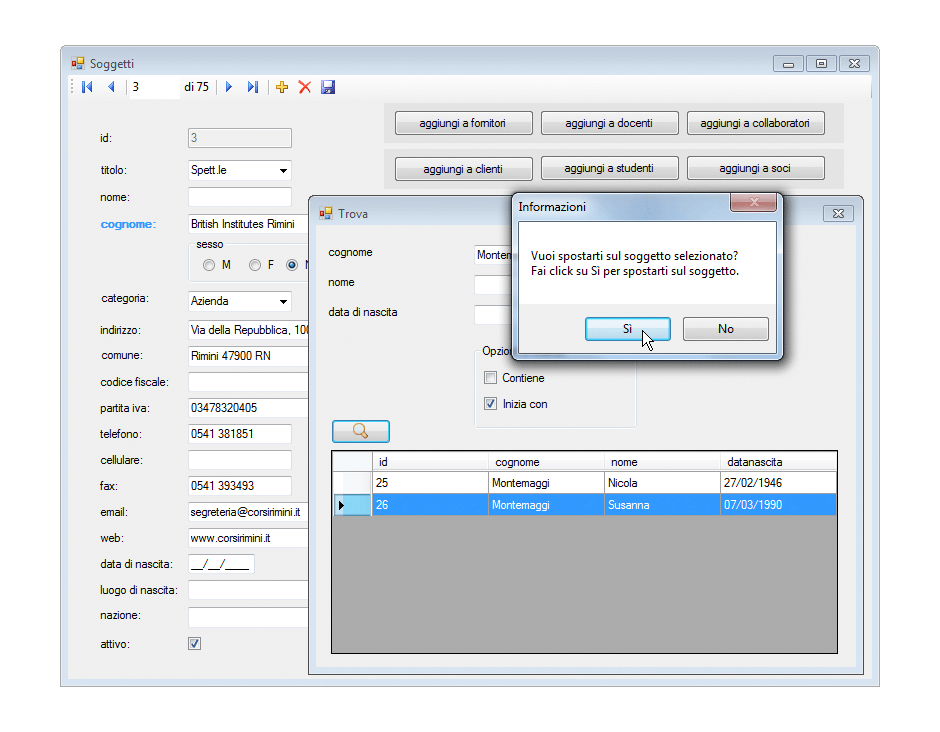Click the toolbar drag grip handle
Screen dimensions: 940x732
pos(73,87)
